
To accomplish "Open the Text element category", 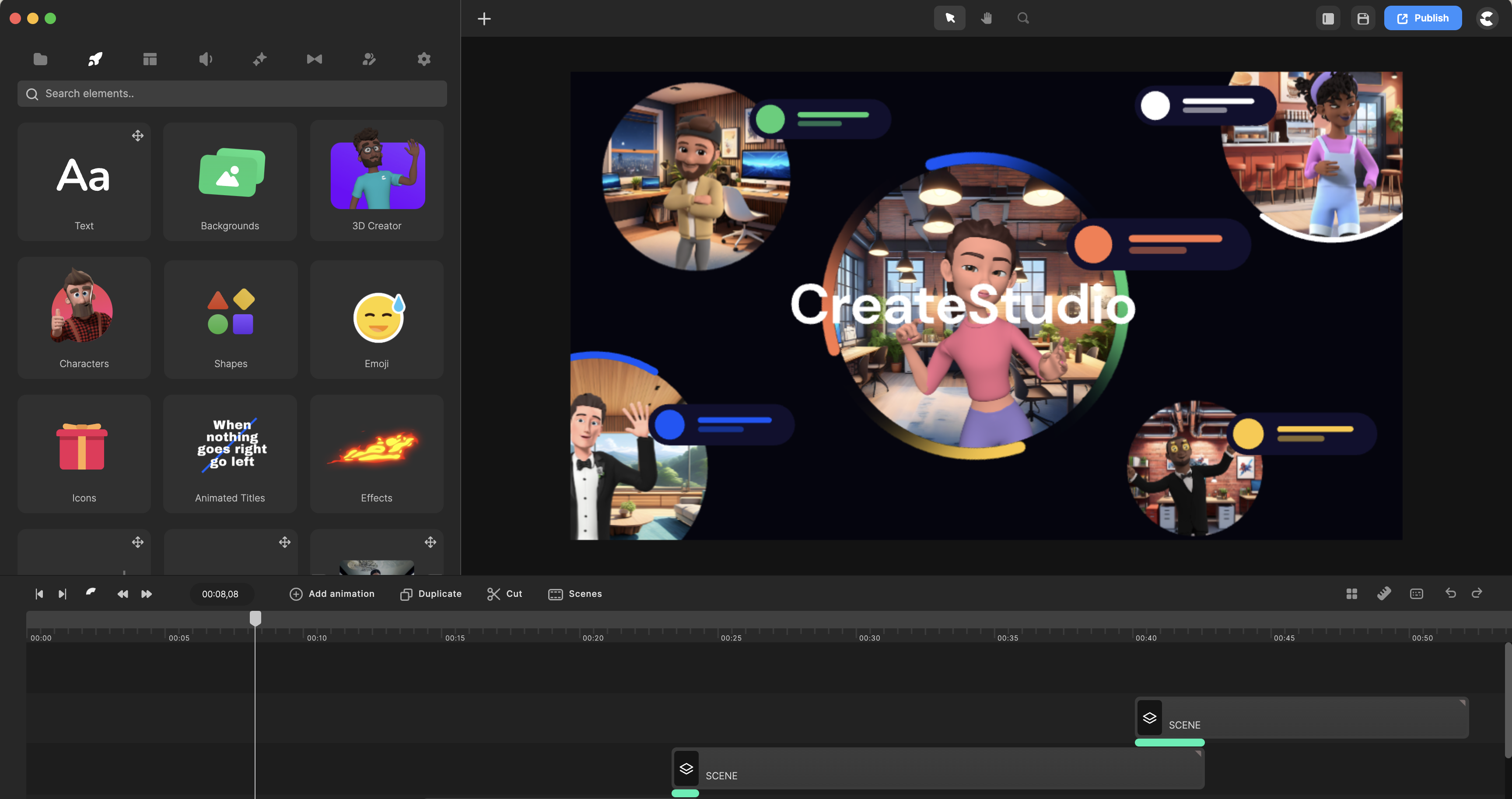I will pos(84,182).
